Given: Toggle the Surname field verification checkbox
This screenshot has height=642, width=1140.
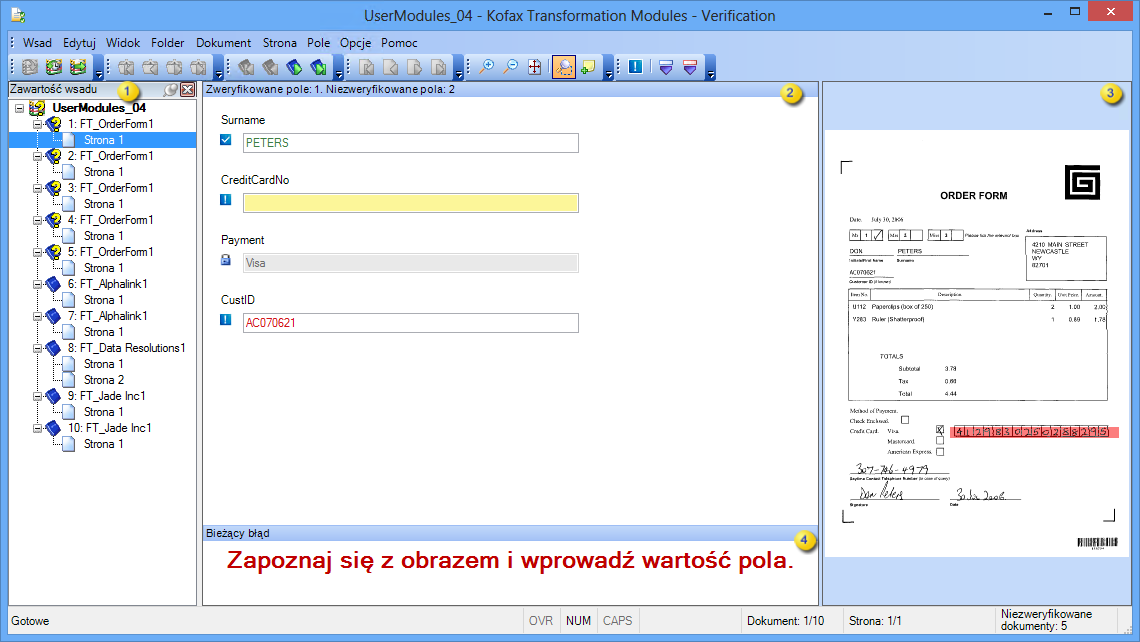Looking at the screenshot, I should coord(223,141).
